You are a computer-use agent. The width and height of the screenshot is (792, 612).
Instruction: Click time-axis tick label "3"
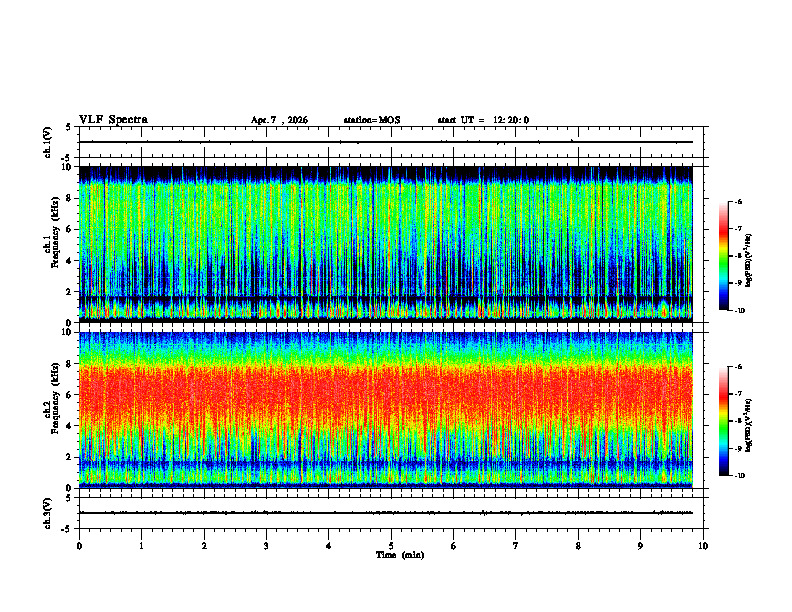click(266, 546)
